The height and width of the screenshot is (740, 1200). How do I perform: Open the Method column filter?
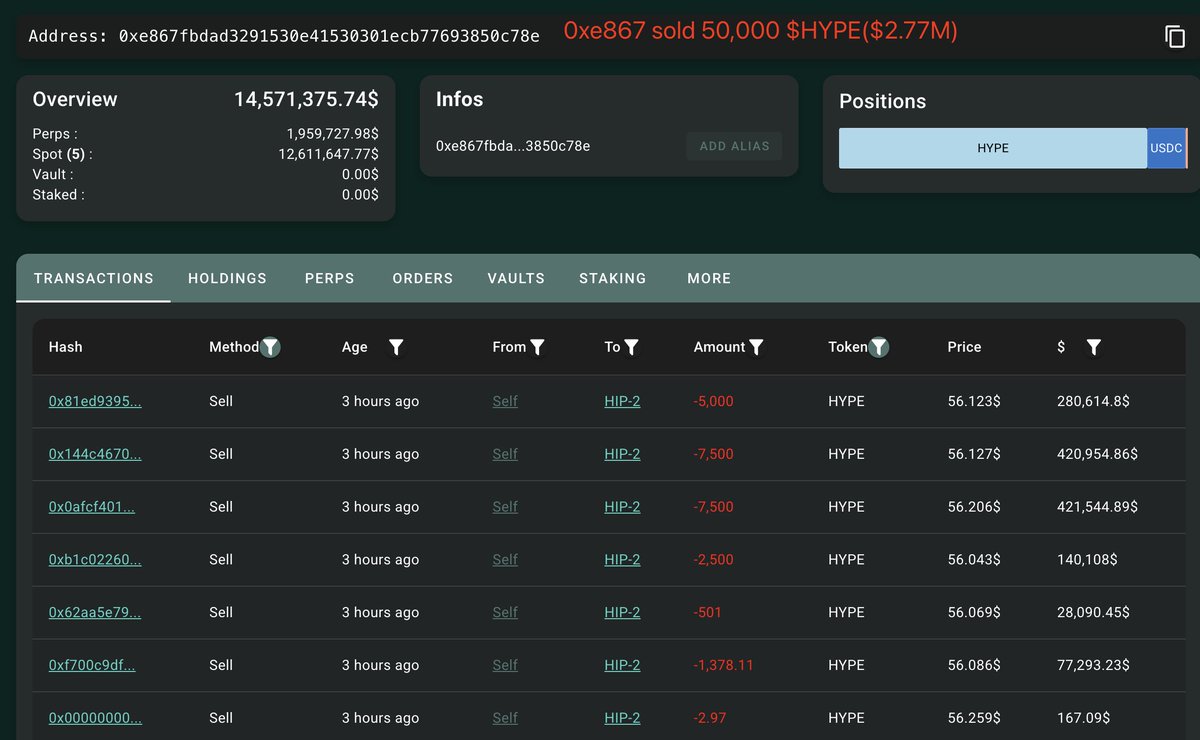click(x=270, y=347)
